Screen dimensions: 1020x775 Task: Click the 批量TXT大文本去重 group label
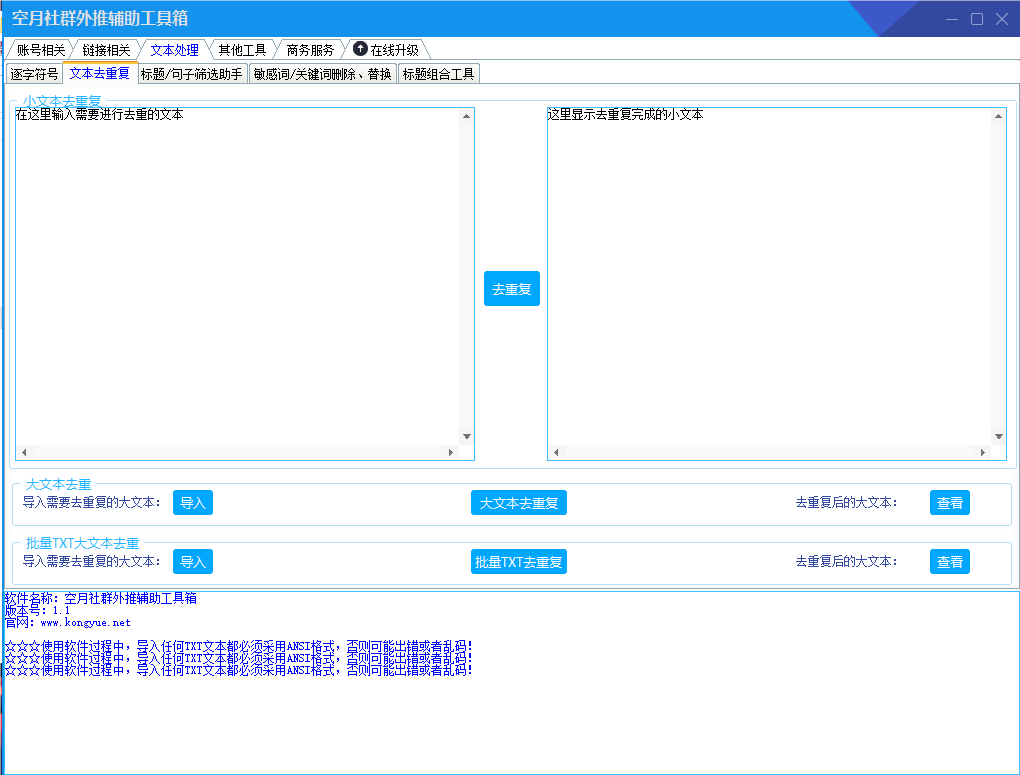(83, 543)
